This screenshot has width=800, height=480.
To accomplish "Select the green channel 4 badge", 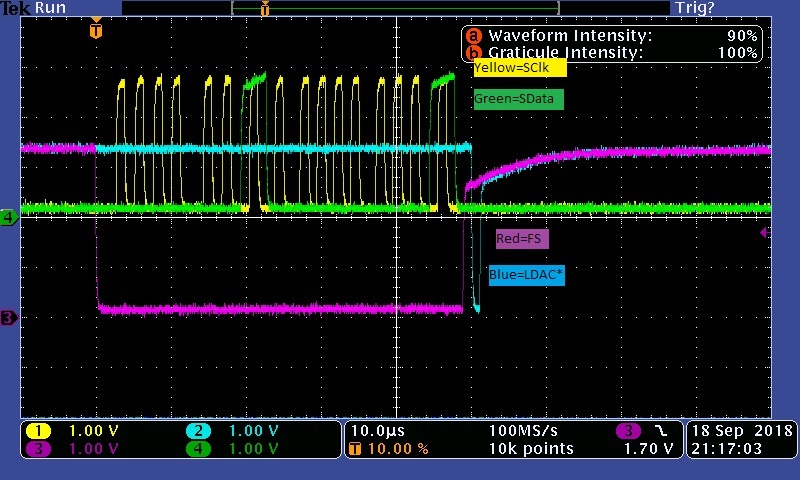I will coord(198,449).
